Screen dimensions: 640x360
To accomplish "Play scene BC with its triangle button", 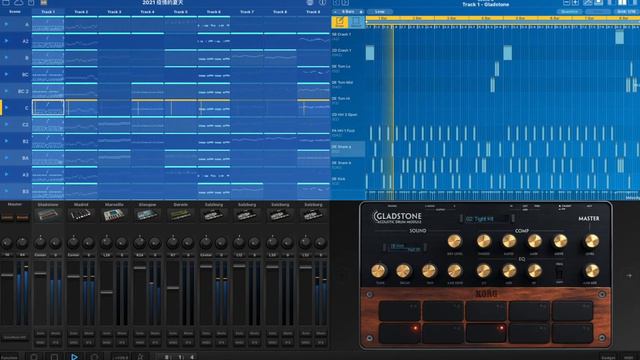I will point(6,74).
